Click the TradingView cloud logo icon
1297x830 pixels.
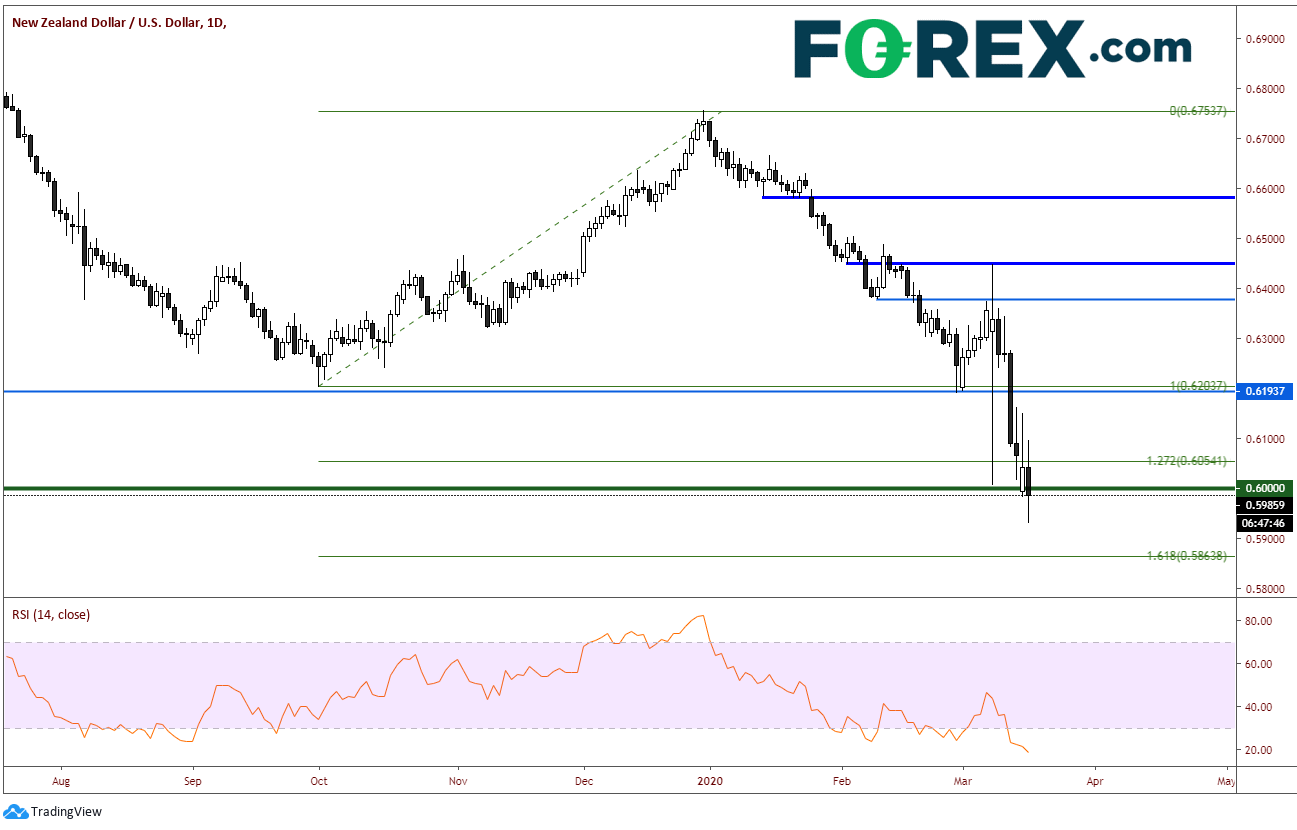(x=16, y=811)
